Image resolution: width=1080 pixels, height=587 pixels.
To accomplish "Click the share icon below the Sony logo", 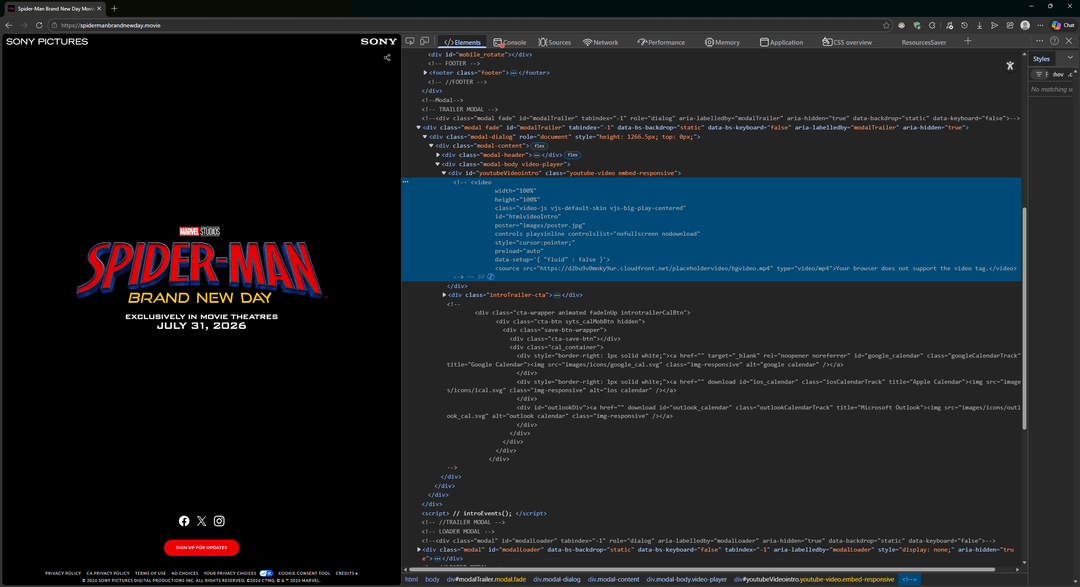I will click(387, 58).
